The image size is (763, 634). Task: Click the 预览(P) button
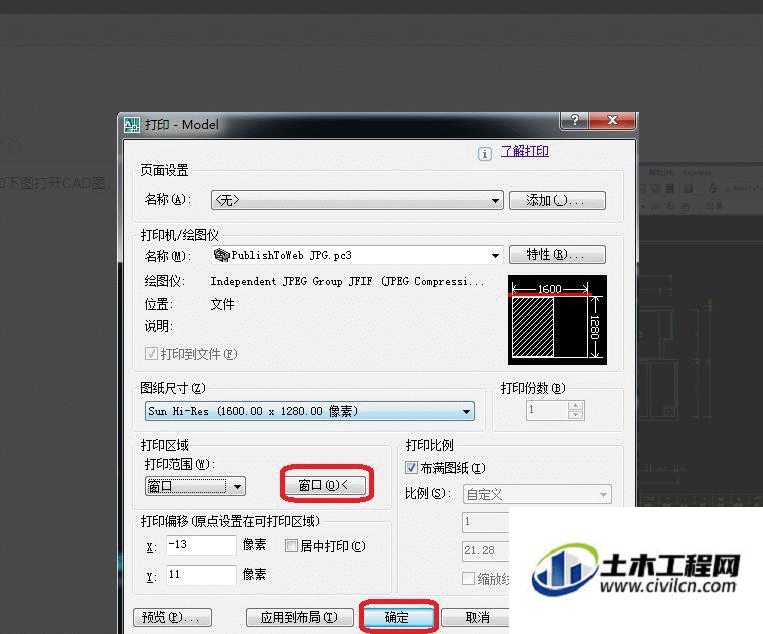[x=172, y=617]
